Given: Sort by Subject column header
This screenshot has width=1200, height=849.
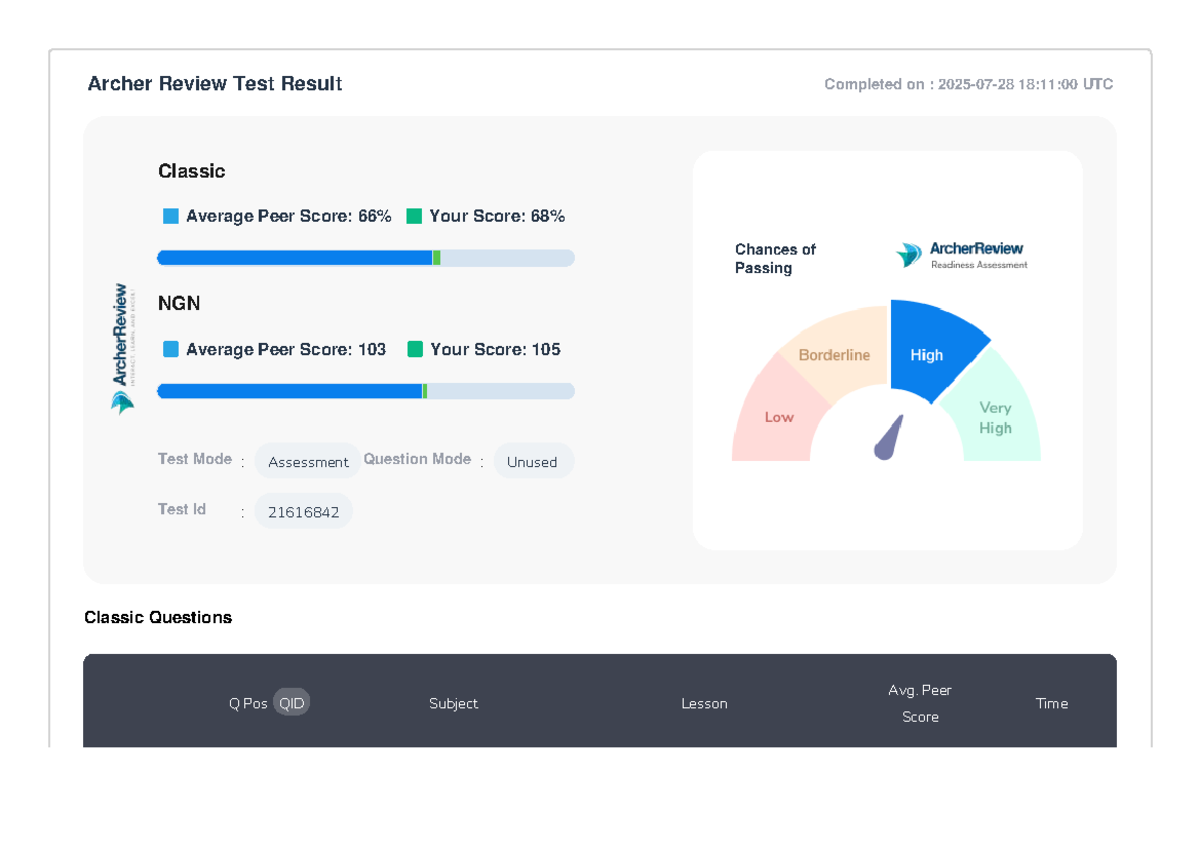Looking at the screenshot, I should [454, 703].
